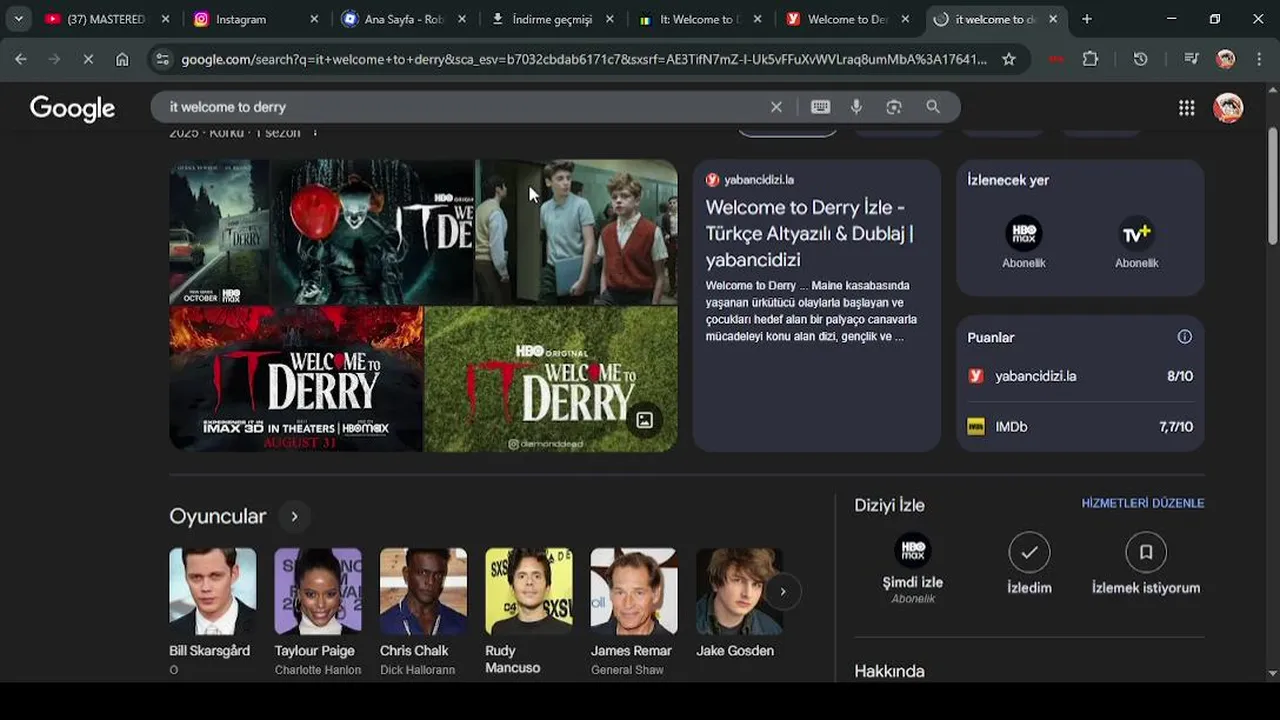
Task: Open the tab search dropdown arrow
Action: coord(18,19)
